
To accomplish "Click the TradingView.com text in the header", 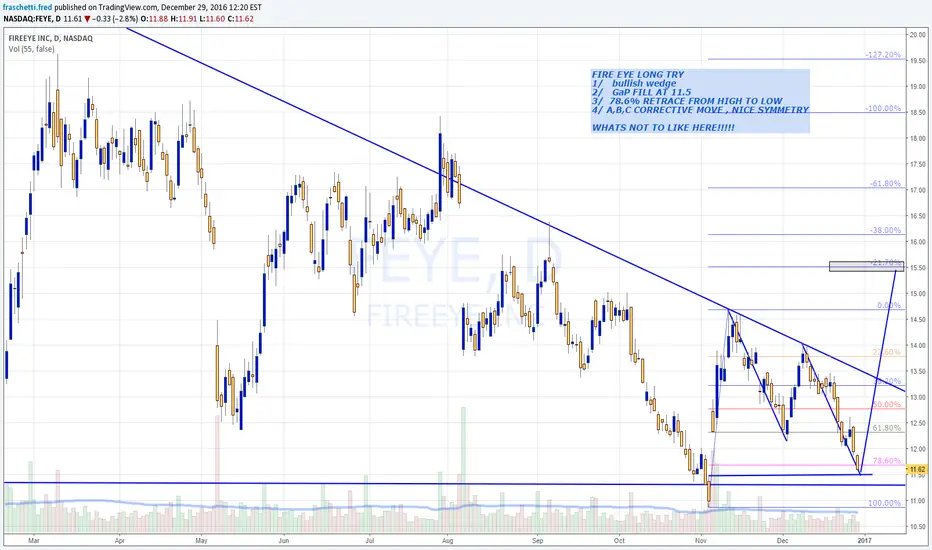I will click(125, 8).
